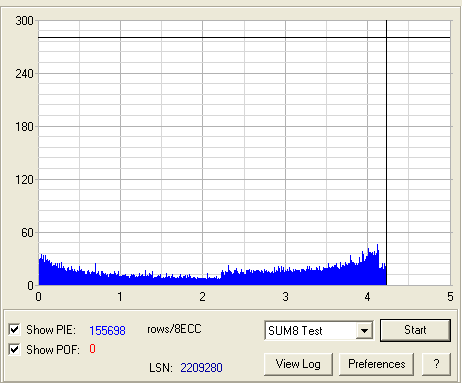Click the highest blue error spike past the 4 mark

377,248
